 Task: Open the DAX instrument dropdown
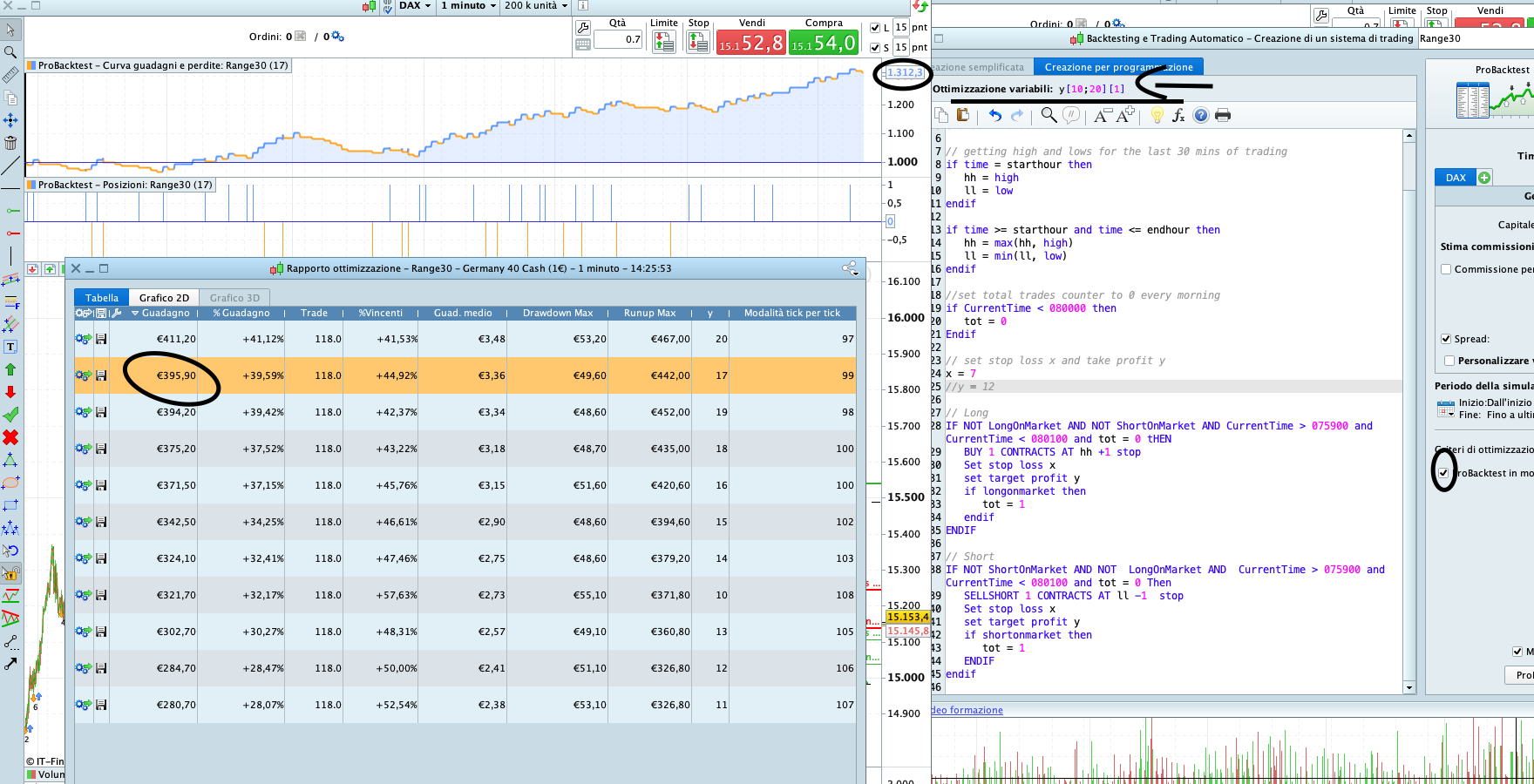point(415,6)
